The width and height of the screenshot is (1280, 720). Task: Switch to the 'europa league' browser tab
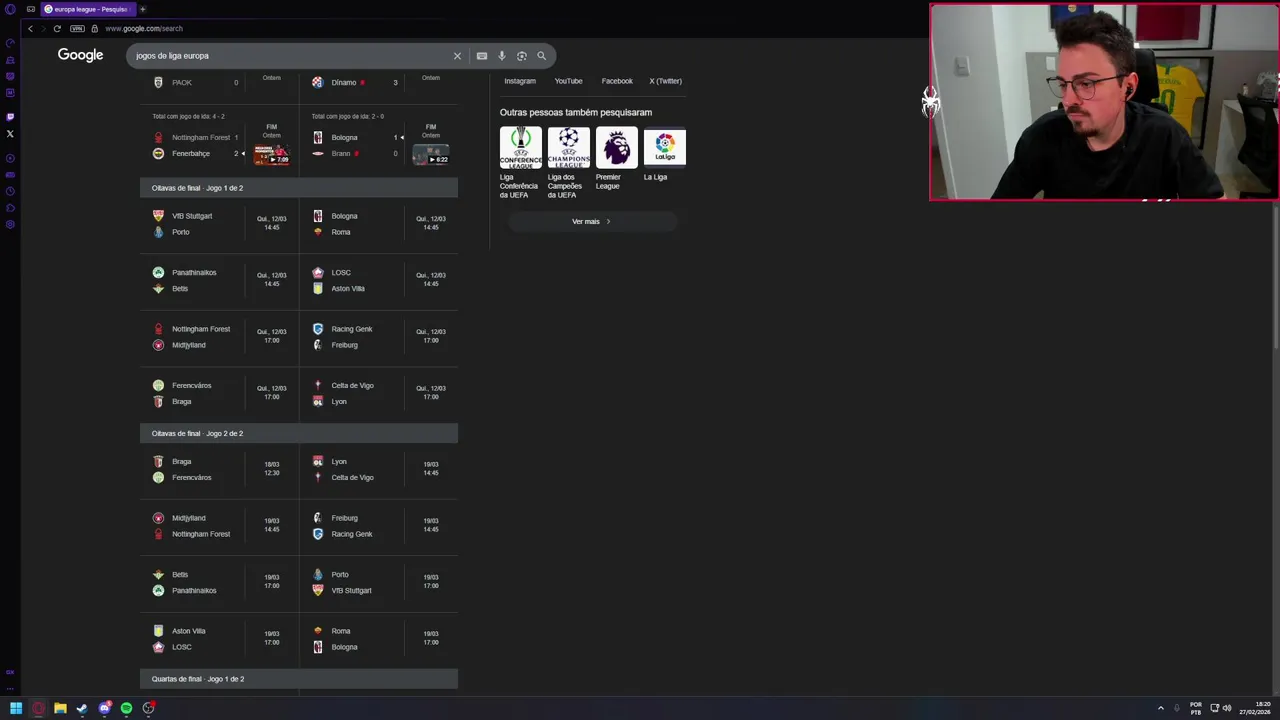click(x=87, y=9)
